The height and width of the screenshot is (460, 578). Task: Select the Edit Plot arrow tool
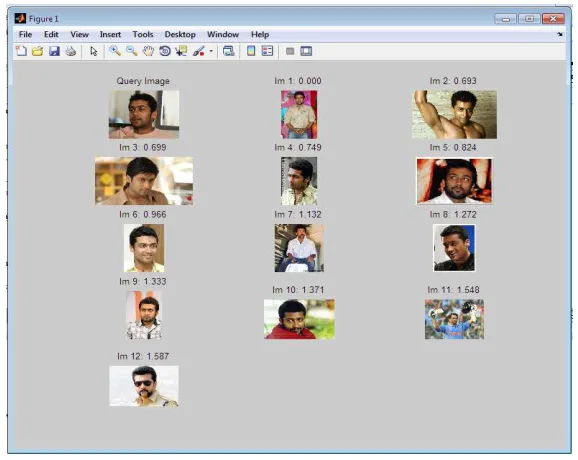(94, 51)
